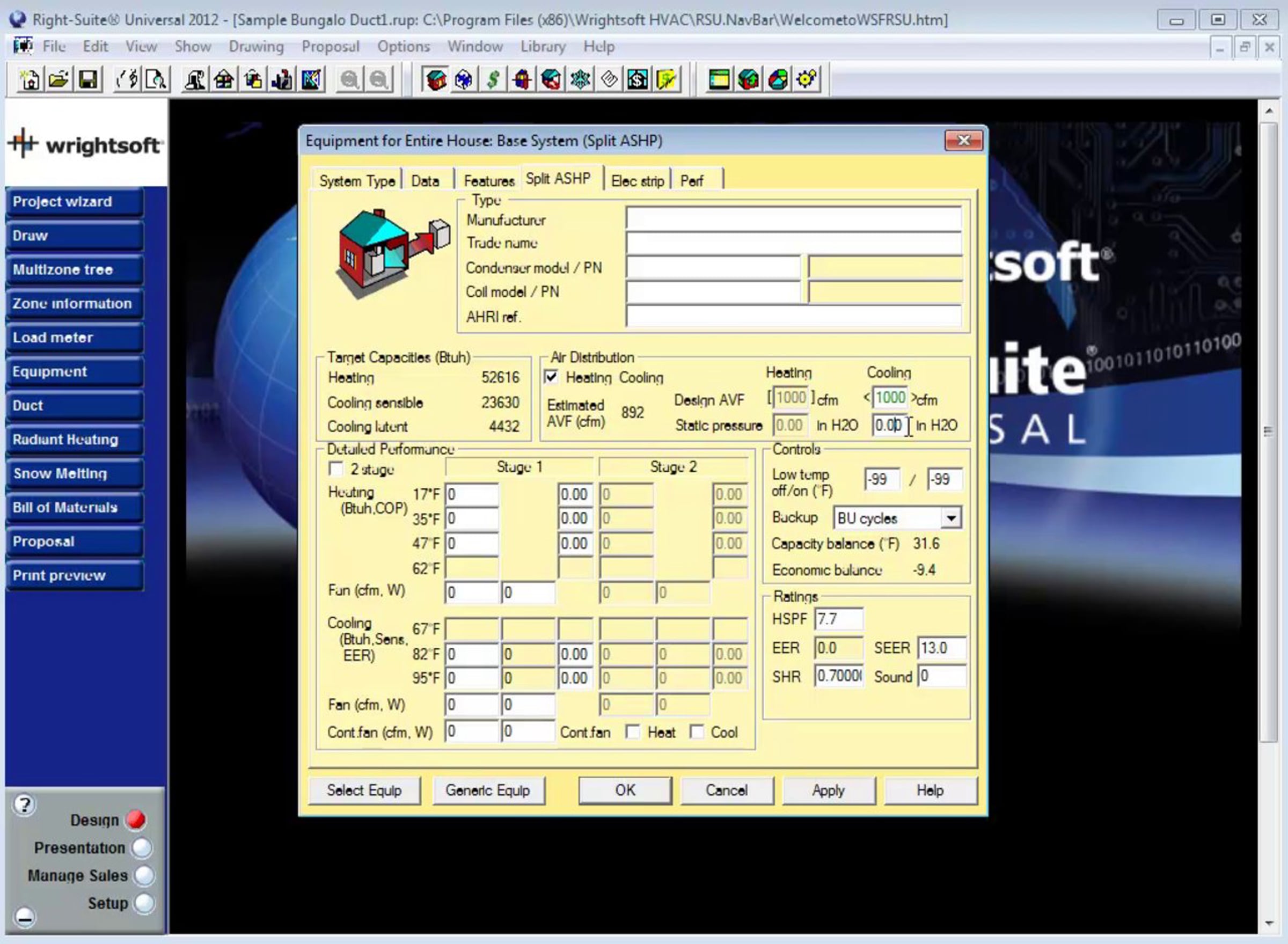Click the HSPF rating input field
The image size is (1288, 944).
[839, 619]
